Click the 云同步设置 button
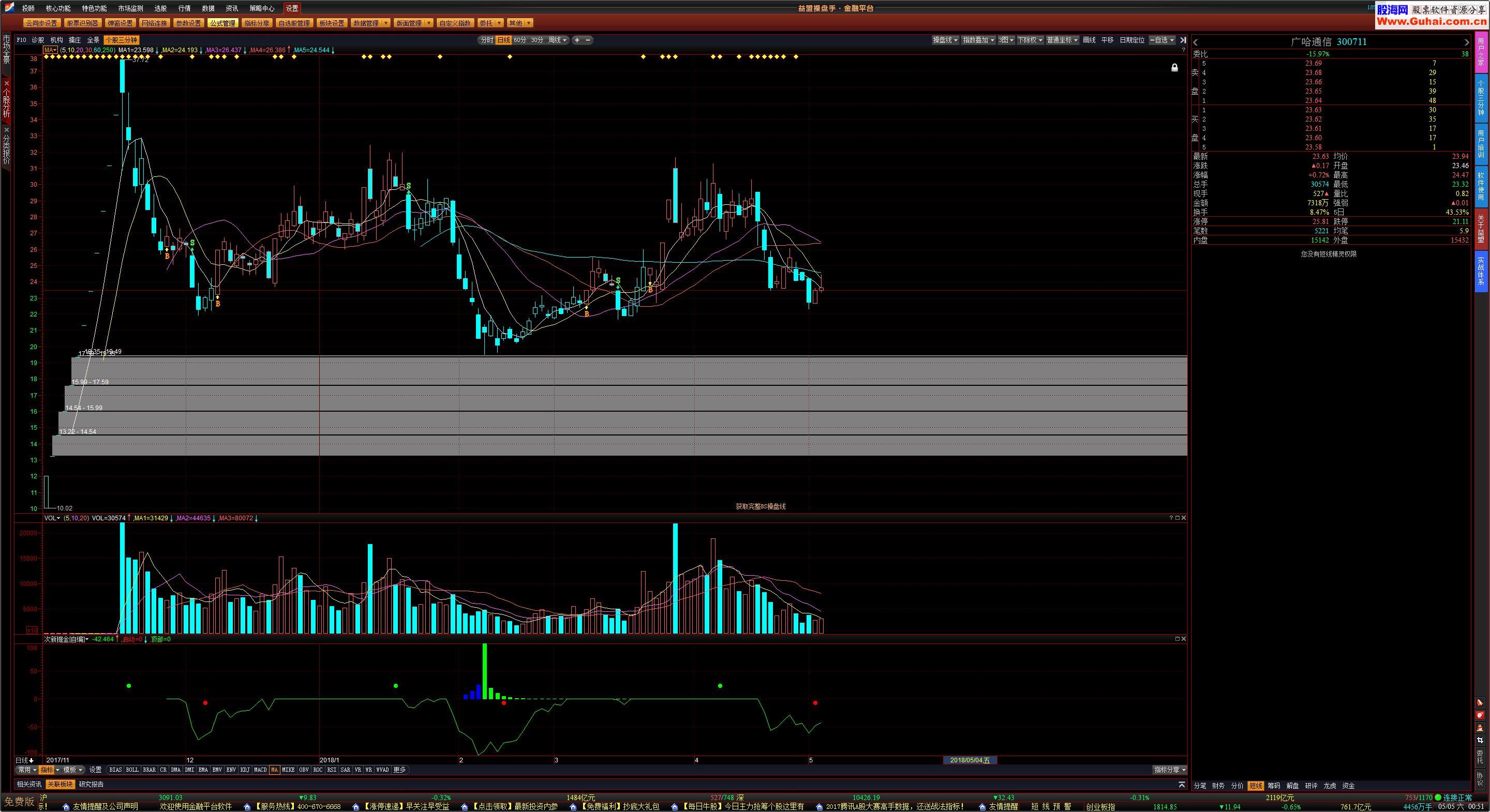The image size is (1490, 812). click(41, 23)
